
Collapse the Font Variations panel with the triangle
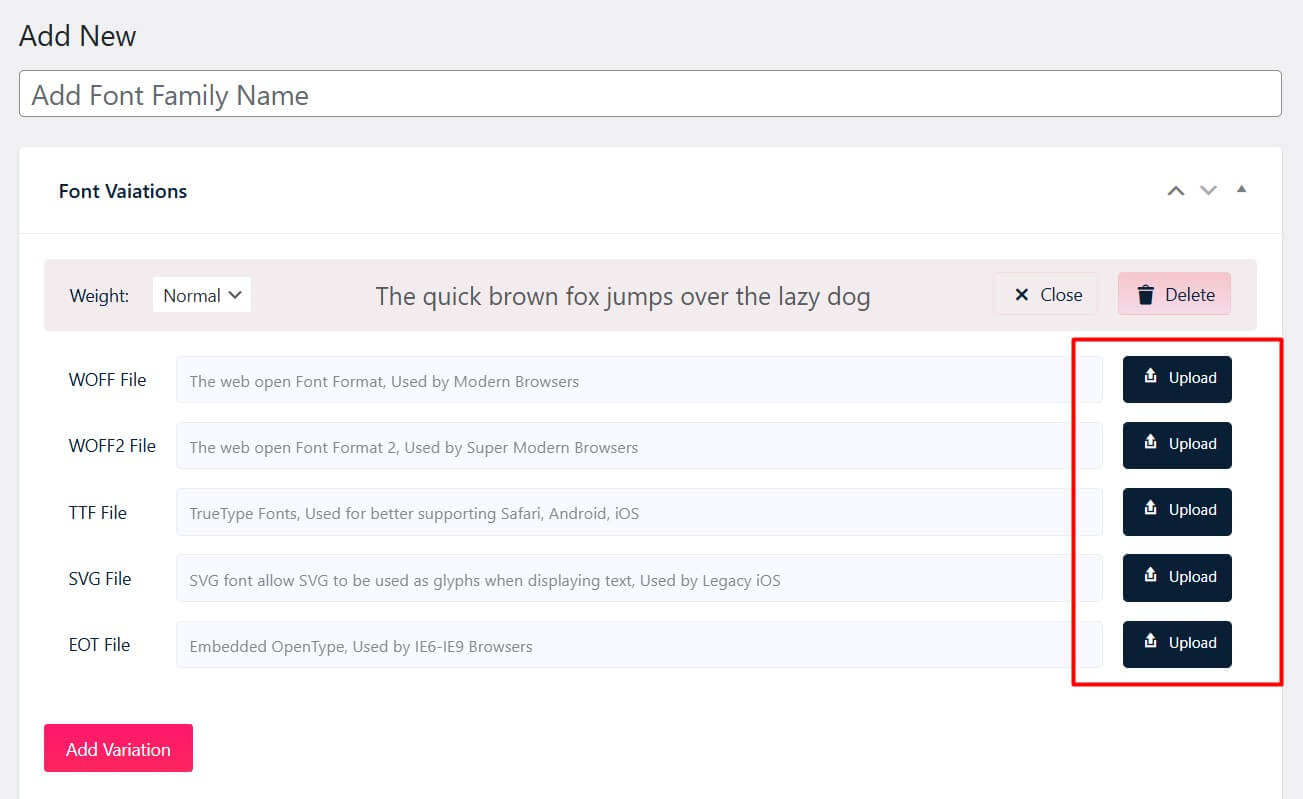click(x=1241, y=189)
